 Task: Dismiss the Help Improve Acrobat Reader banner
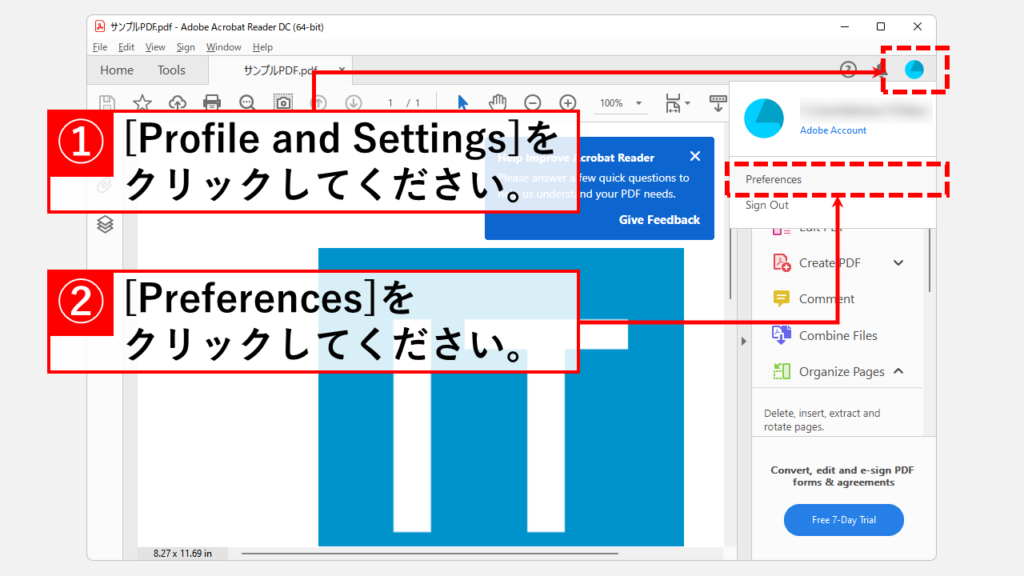[695, 156]
